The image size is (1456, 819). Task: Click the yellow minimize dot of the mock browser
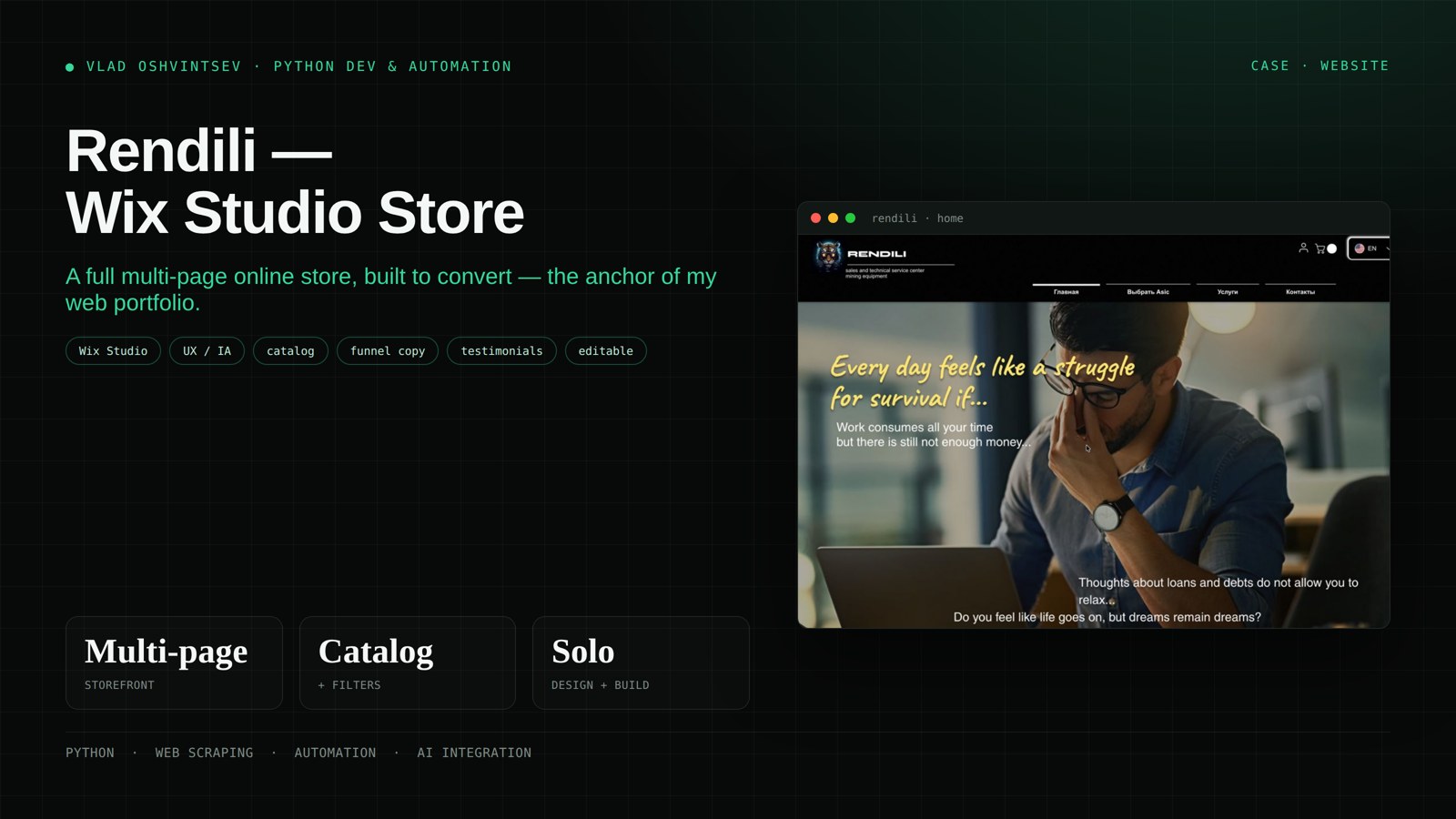(833, 218)
